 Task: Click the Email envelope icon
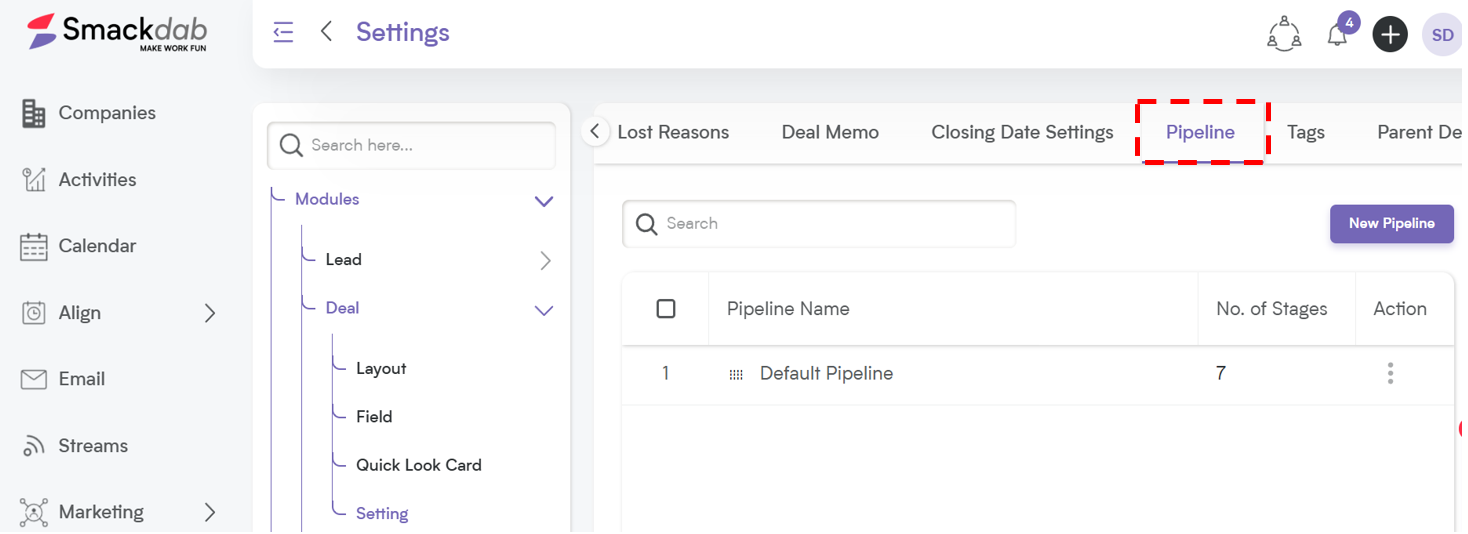pos(34,379)
